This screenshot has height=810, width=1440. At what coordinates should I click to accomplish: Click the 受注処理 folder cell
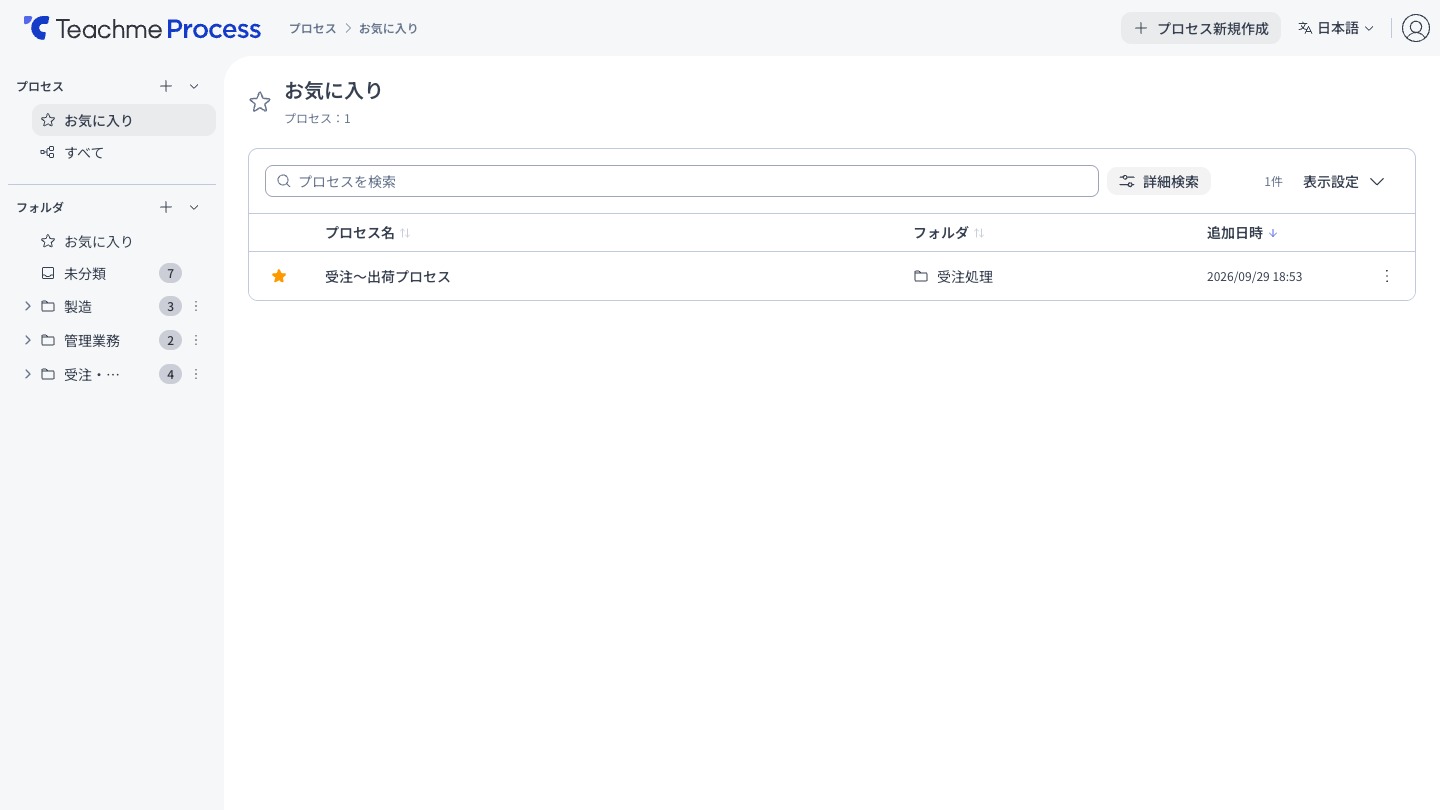(x=953, y=276)
